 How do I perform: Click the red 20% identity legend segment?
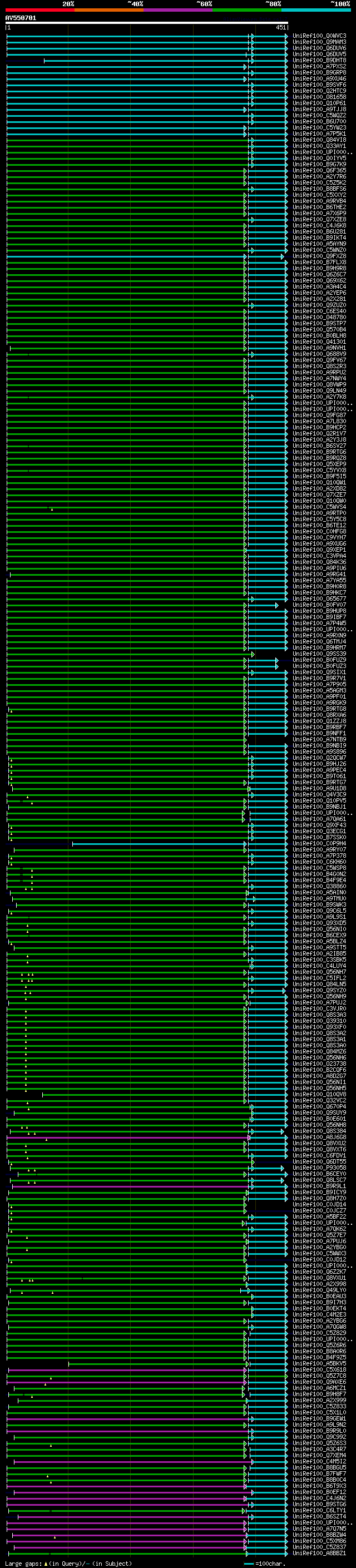[39, 10]
